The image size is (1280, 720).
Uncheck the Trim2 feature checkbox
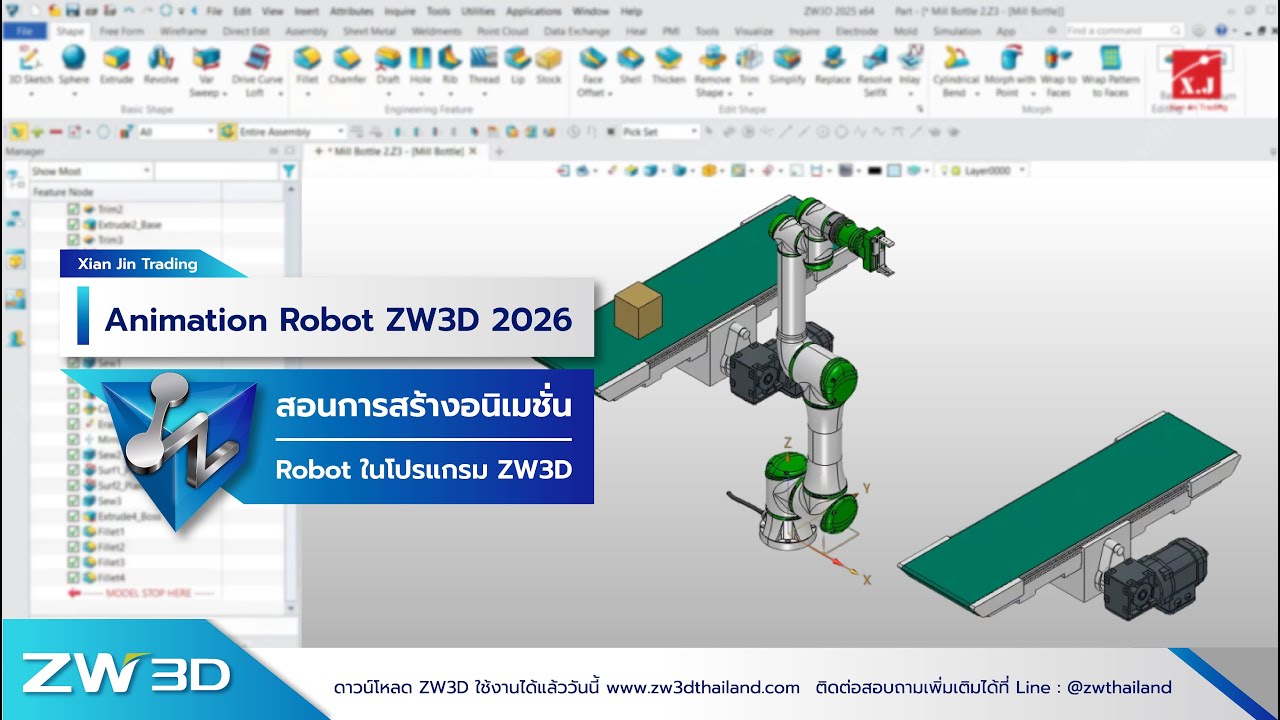click(x=73, y=209)
